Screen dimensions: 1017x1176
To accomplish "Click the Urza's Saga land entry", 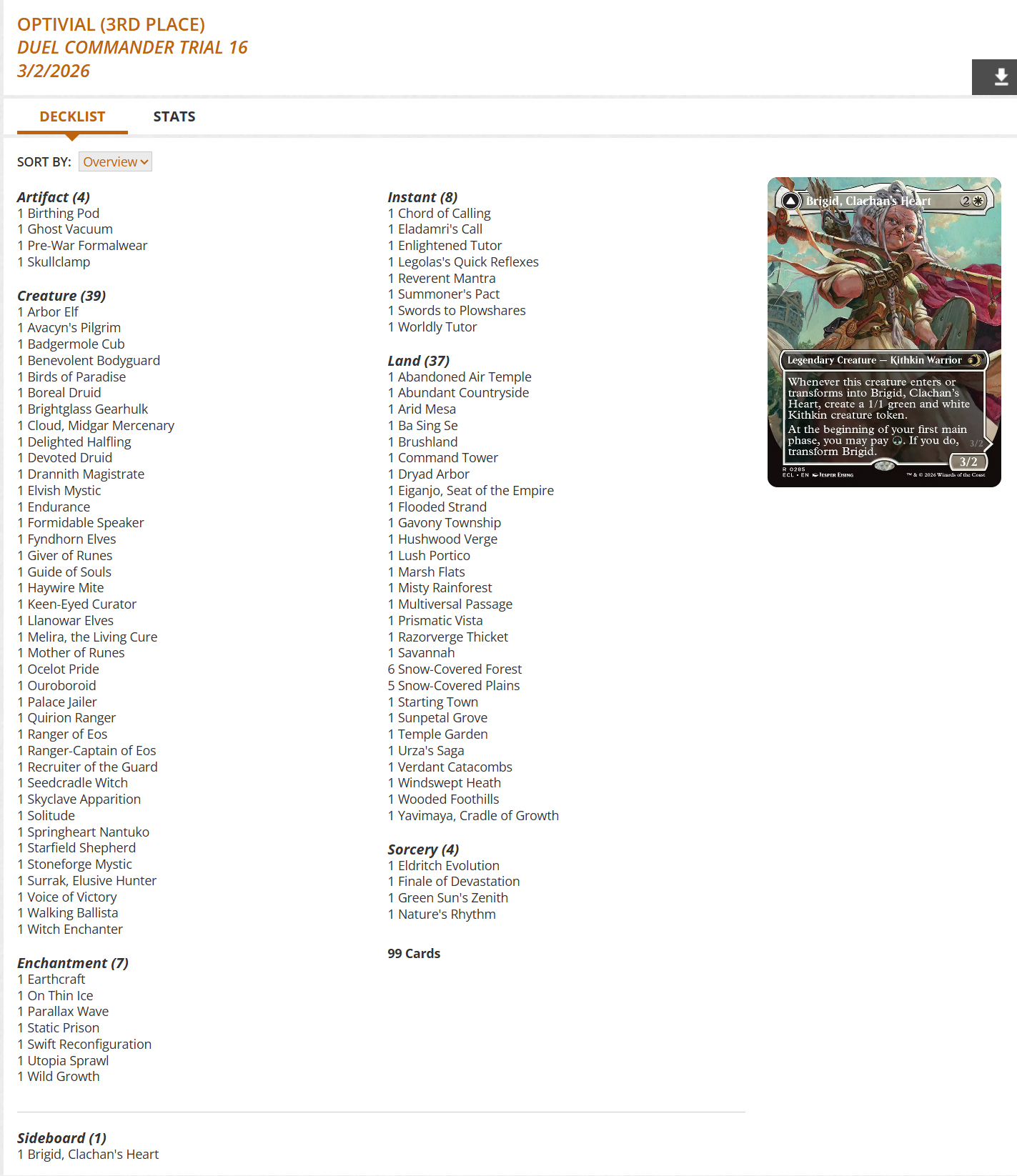I will point(430,750).
